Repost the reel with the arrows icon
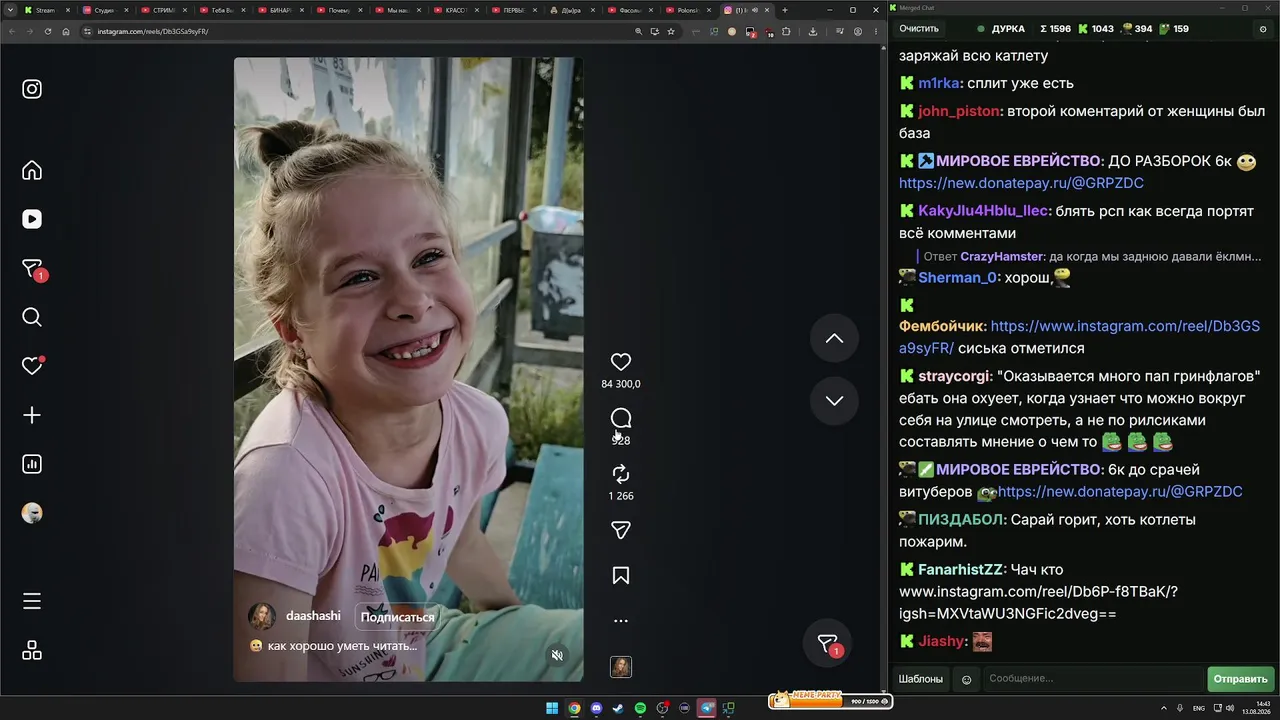 (x=621, y=474)
